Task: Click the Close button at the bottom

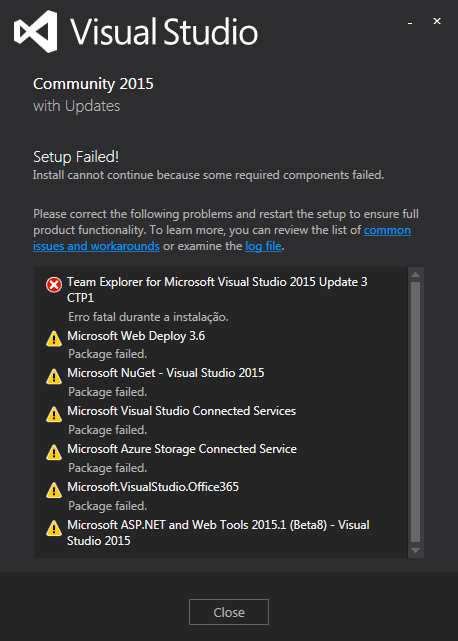Action: pyautogui.click(x=229, y=612)
